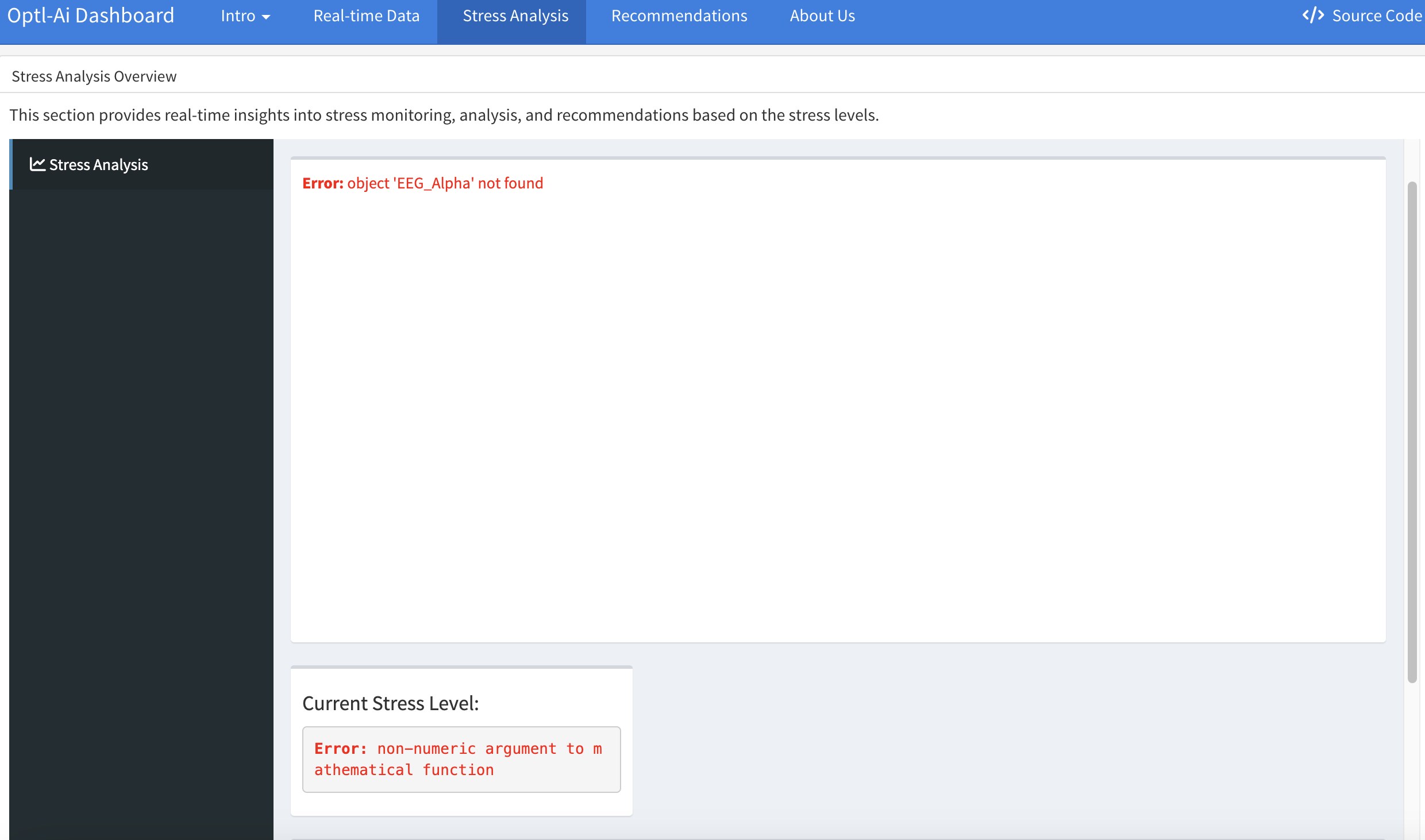Open the Intro menu

click(x=238, y=16)
